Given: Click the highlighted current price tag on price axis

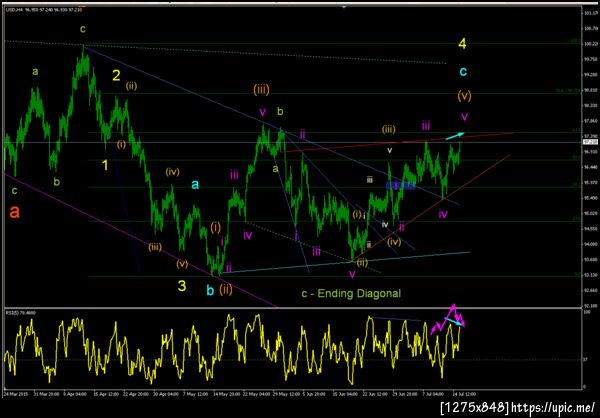Looking at the screenshot, I should [x=589, y=142].
